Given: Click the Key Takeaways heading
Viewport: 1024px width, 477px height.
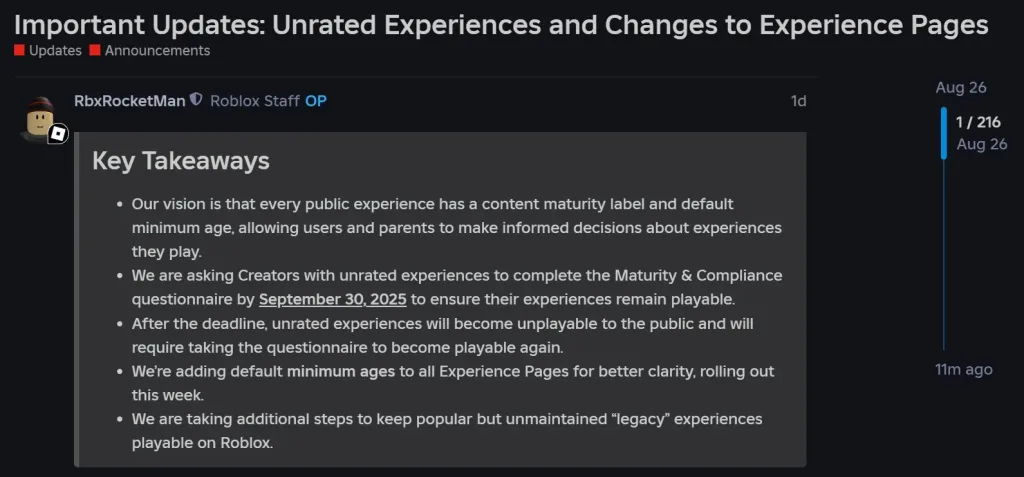Looking at the screenshot, I should pos(181,161).
